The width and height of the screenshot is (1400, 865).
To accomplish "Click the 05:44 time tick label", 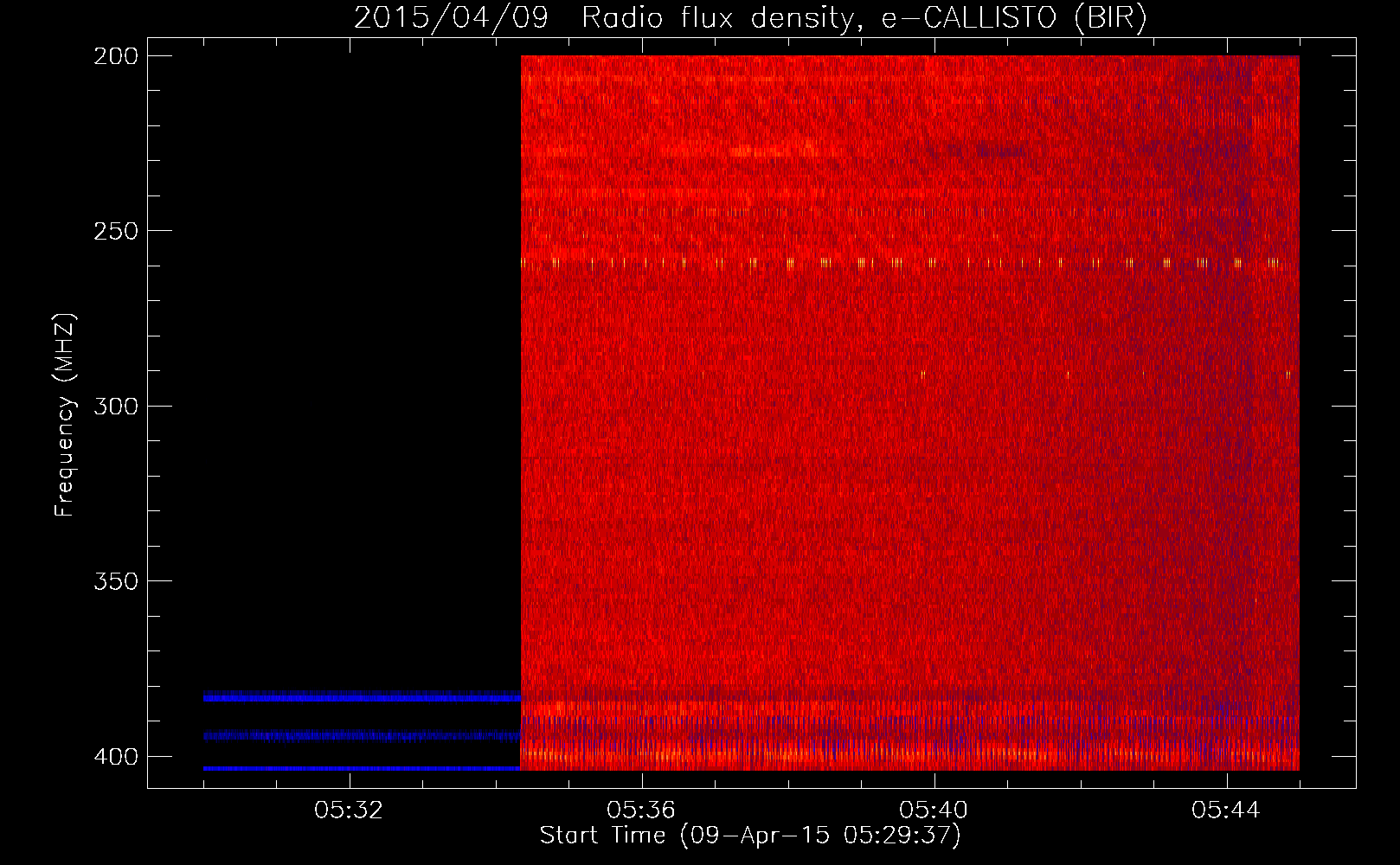I will (1226, 811).
